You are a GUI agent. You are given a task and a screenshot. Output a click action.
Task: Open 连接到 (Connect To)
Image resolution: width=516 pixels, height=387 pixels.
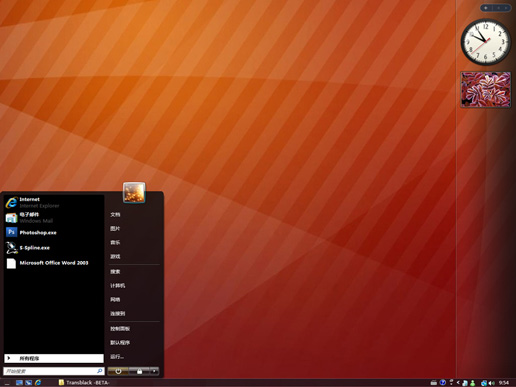pyautogui.click(x=118, y=314)
